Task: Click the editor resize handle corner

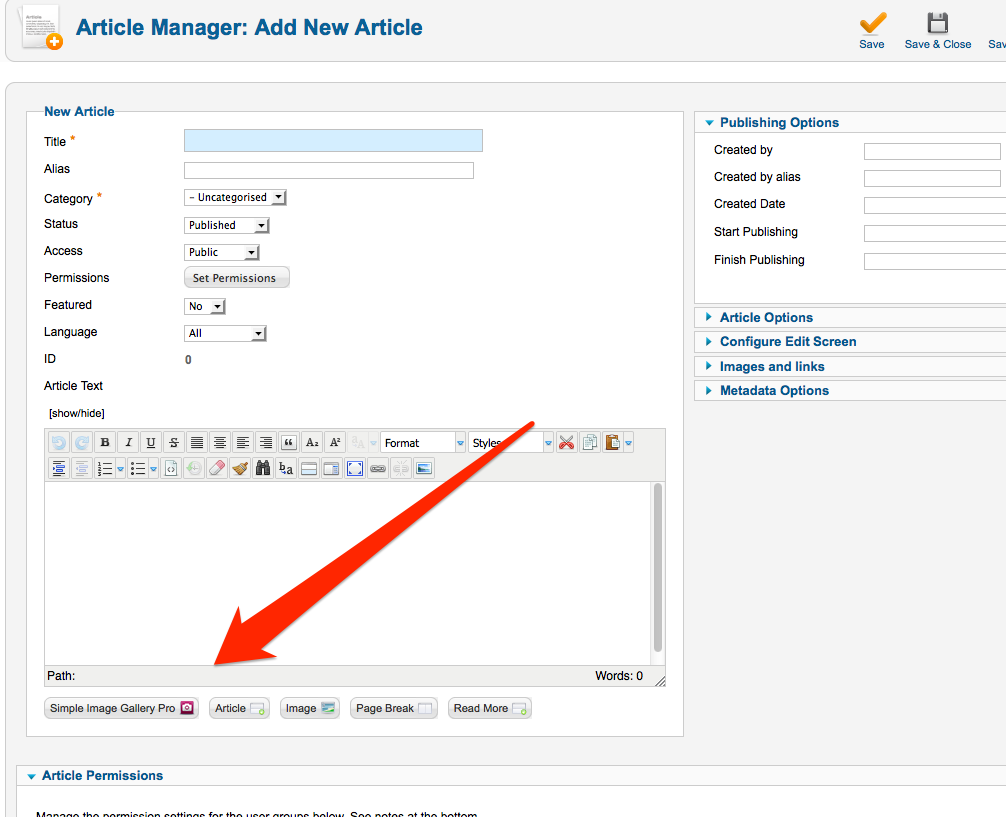Action: 660,681
